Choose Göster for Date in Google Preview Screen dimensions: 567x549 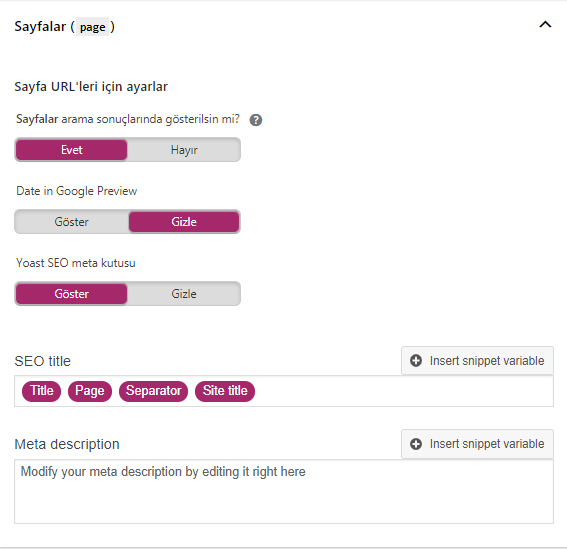point(71,222)
